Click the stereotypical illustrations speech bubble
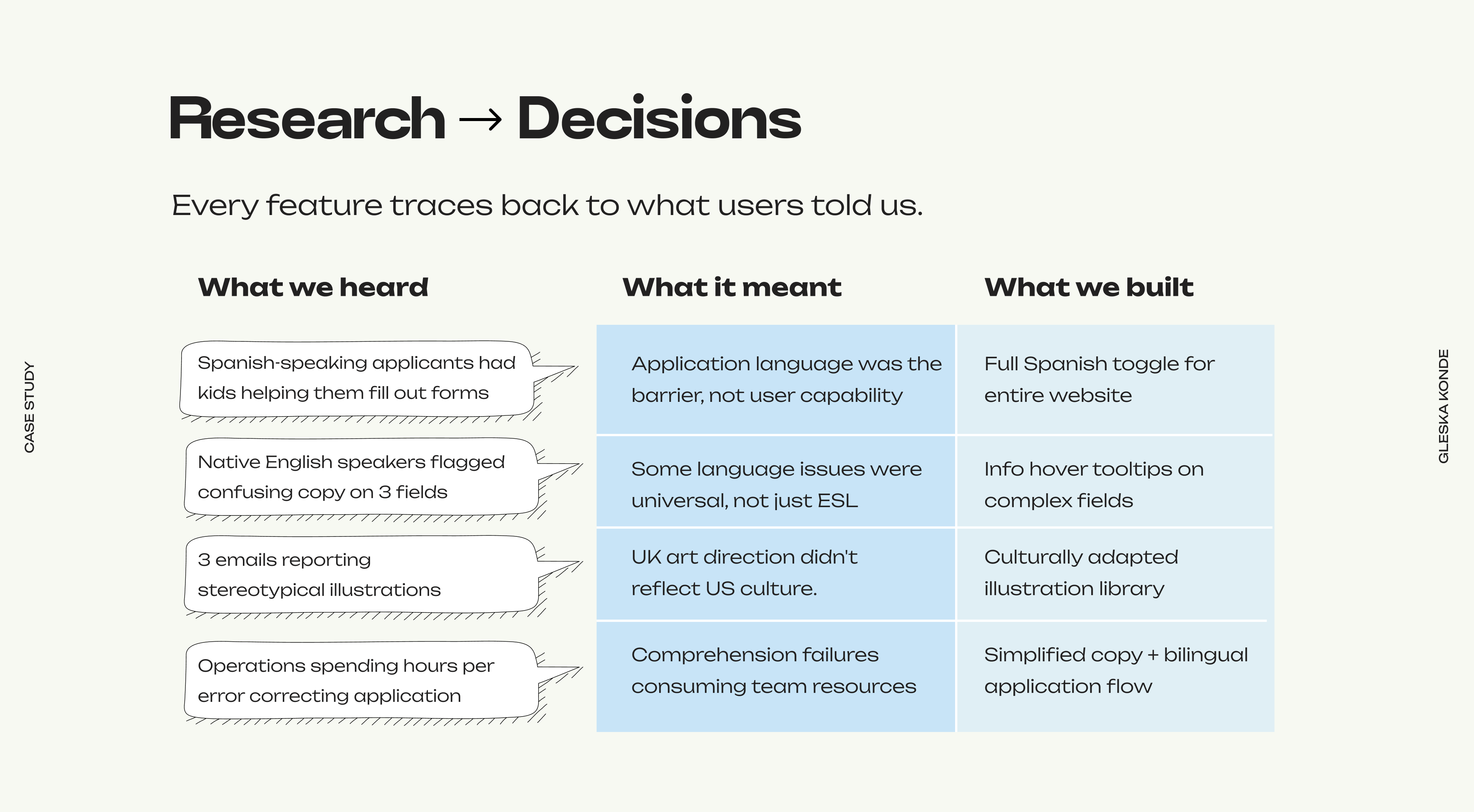Viewport: 1474px width, 812px height. point(361,574)
